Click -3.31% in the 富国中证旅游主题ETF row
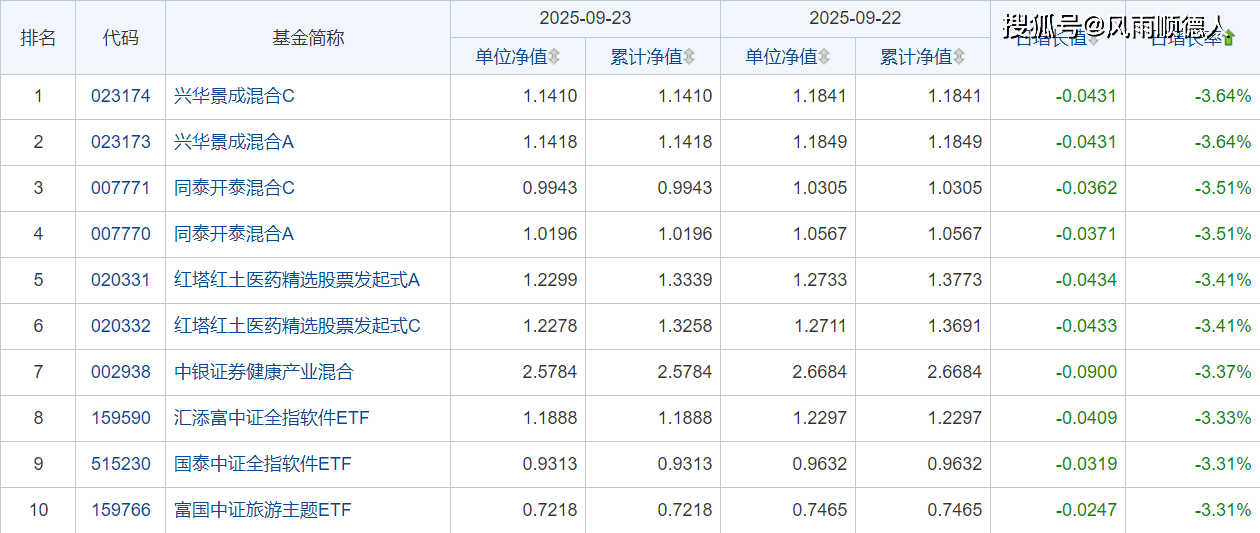Image resolution: width=1260 pixels, height=533 pixels. coord(1223,510)
